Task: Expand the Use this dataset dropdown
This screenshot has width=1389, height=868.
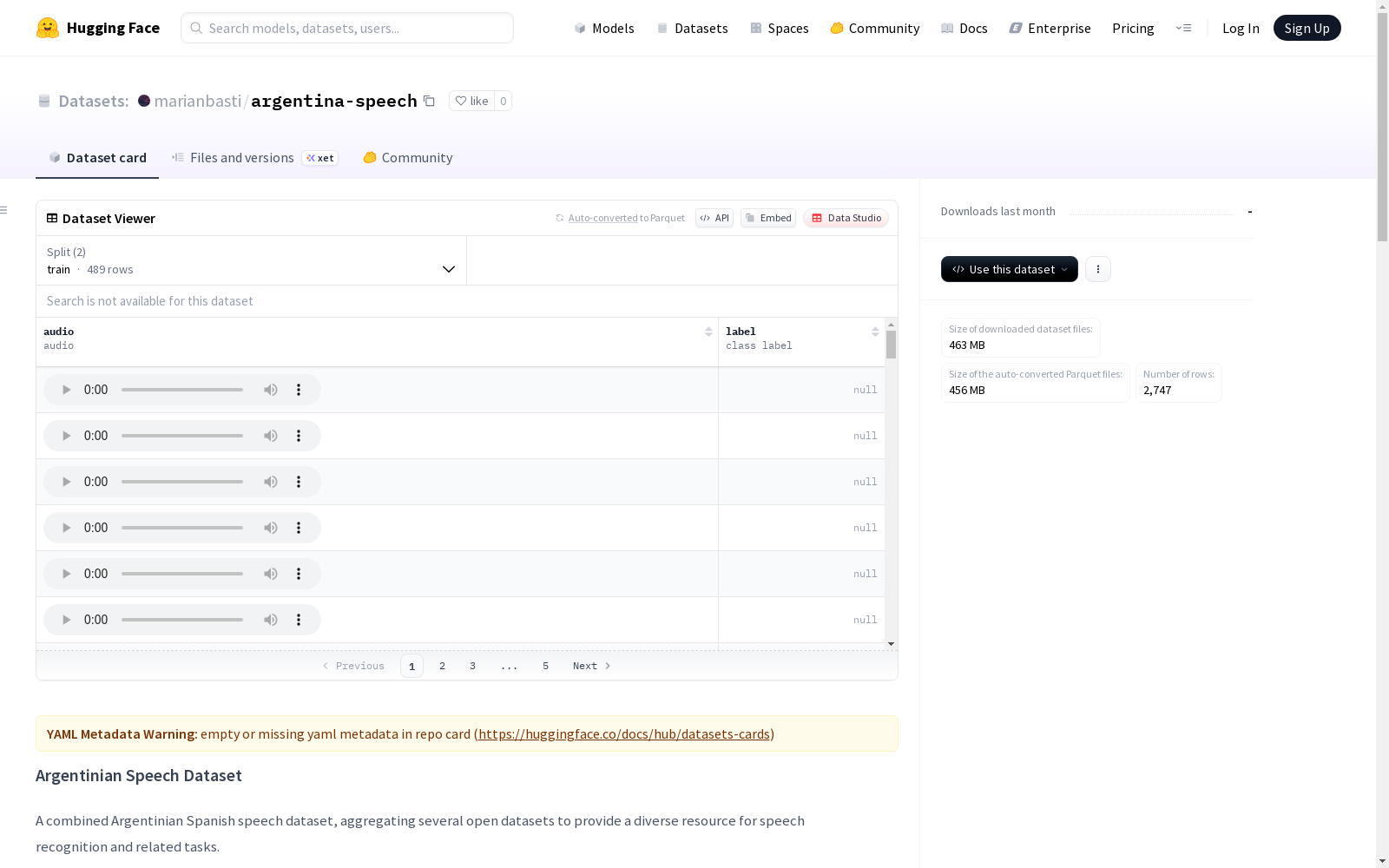Action: click(x=1010, y=269)
